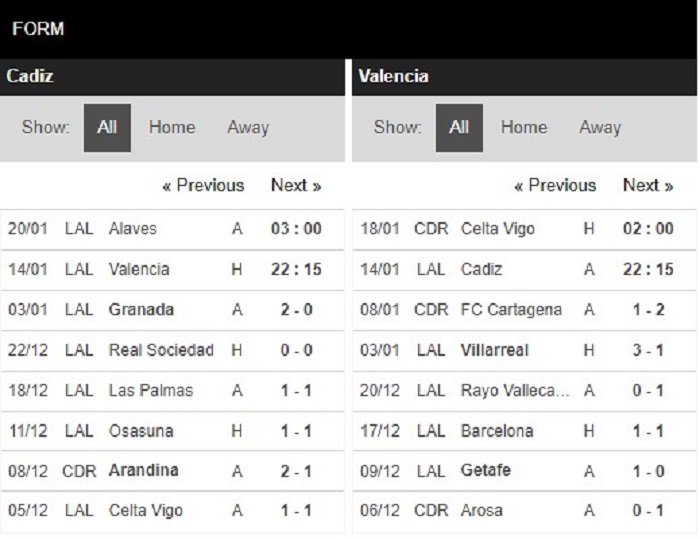Go to Previous page of Valencia fixtures
Screen dimensions: 700x539
pos(555,185)
